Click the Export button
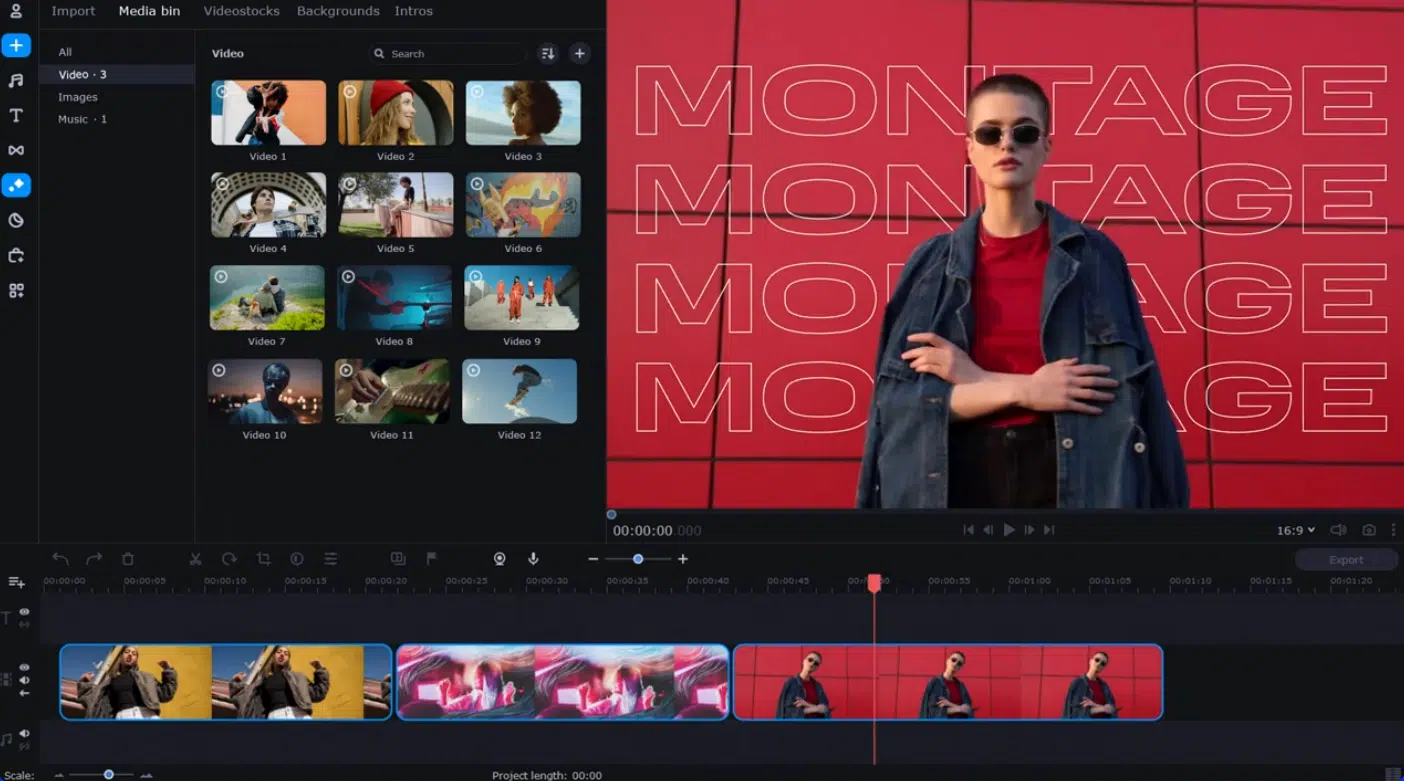Image resolution: width=1404 pixels, height=781 pixels. [1346, 559]
